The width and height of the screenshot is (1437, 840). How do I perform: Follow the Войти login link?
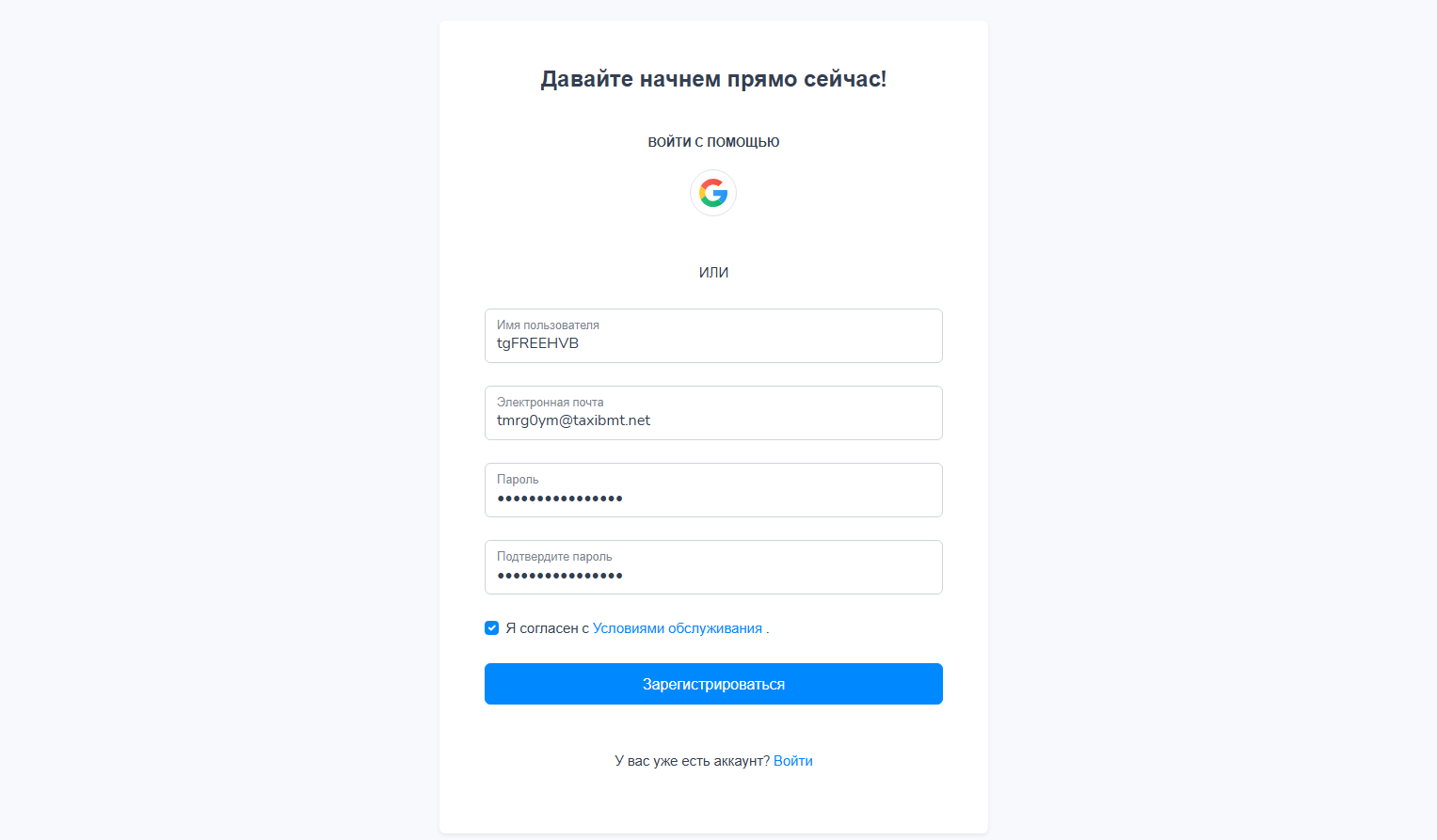(x=792, y=761)
